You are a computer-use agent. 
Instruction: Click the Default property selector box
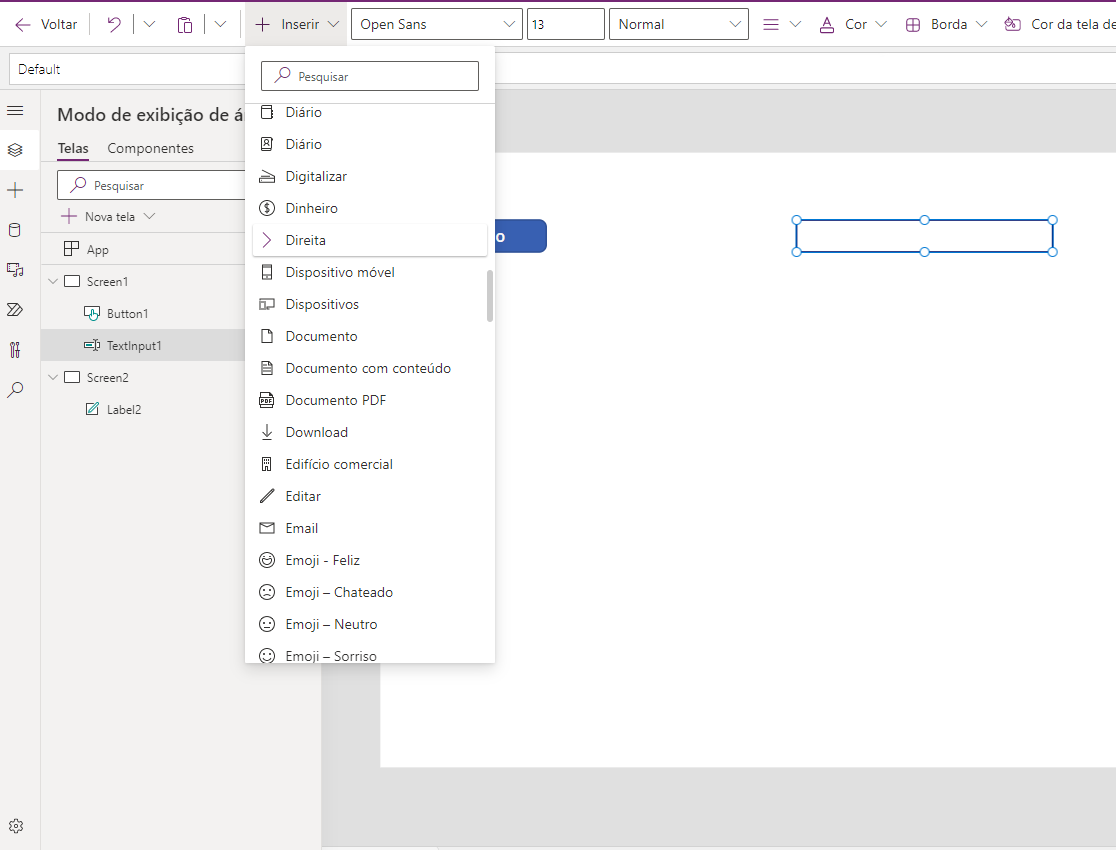(x=127, y=69)
